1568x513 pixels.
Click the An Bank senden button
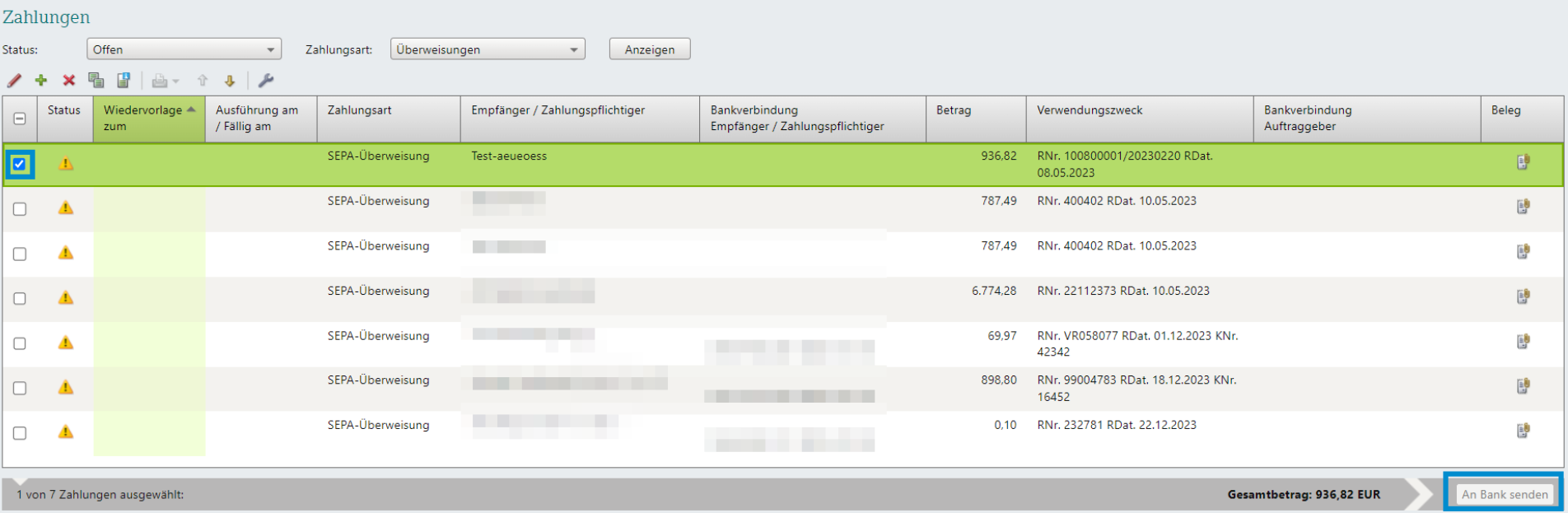pos(1504,494)
